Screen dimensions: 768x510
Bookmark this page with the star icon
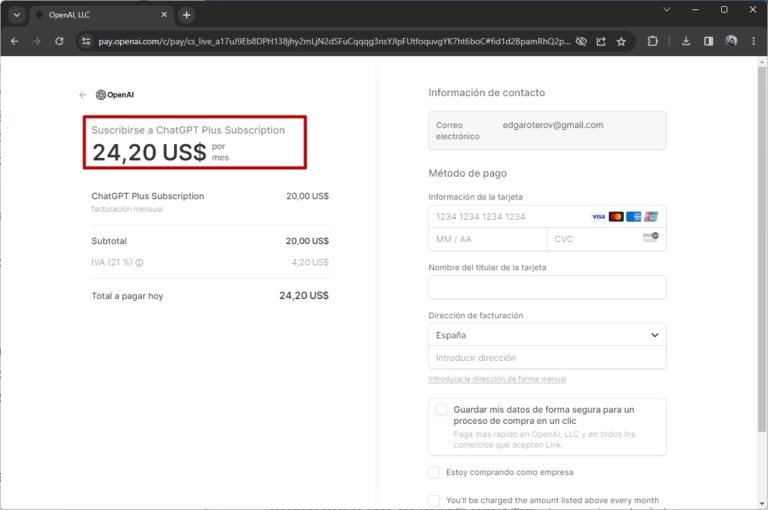point(621,42)
